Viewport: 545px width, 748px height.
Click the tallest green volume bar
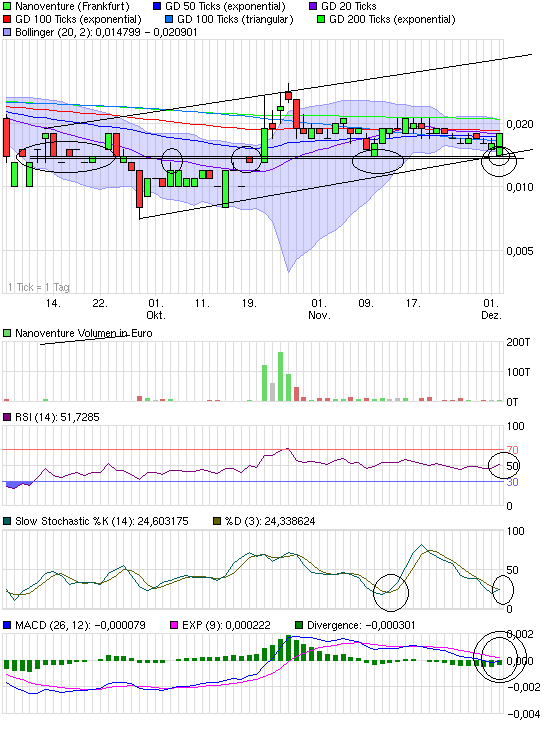coord(281,376)
